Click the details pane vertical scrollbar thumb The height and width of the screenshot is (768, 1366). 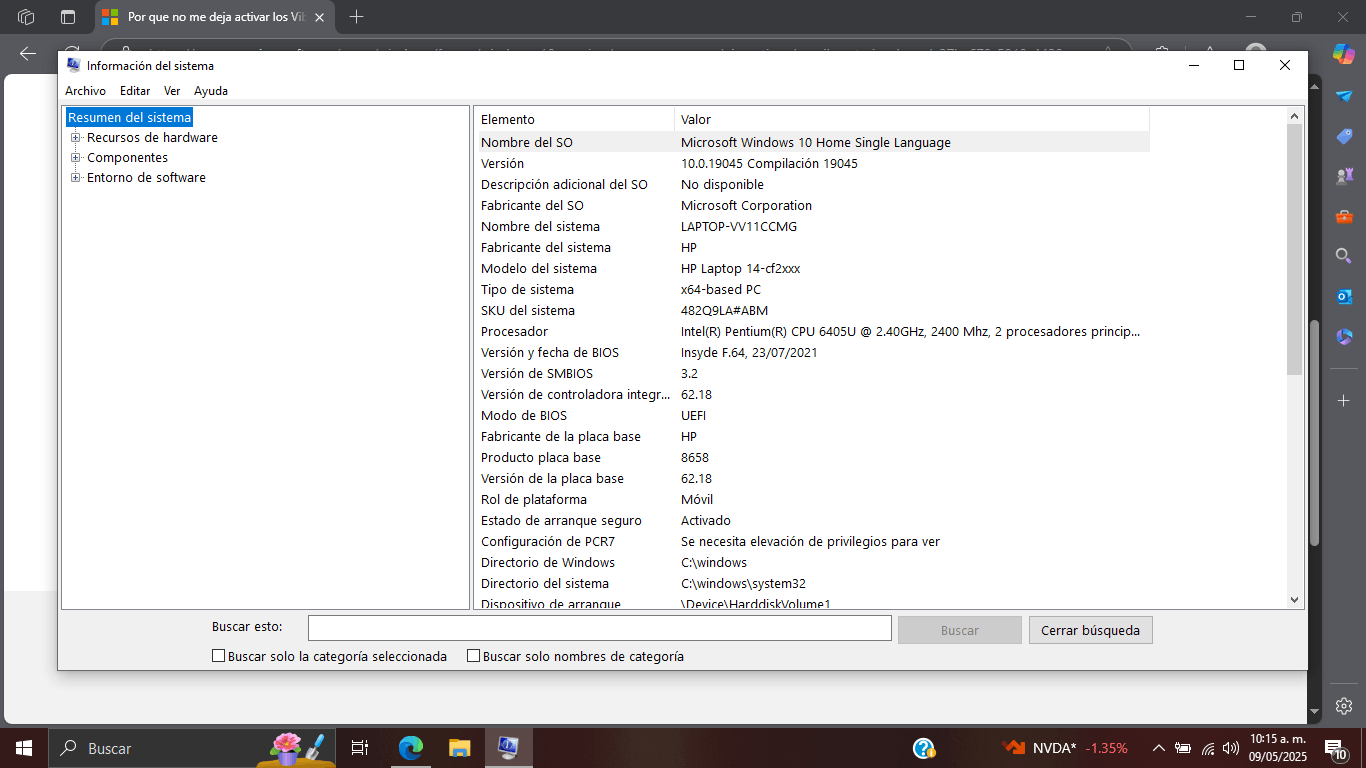tap(1295, 250)
